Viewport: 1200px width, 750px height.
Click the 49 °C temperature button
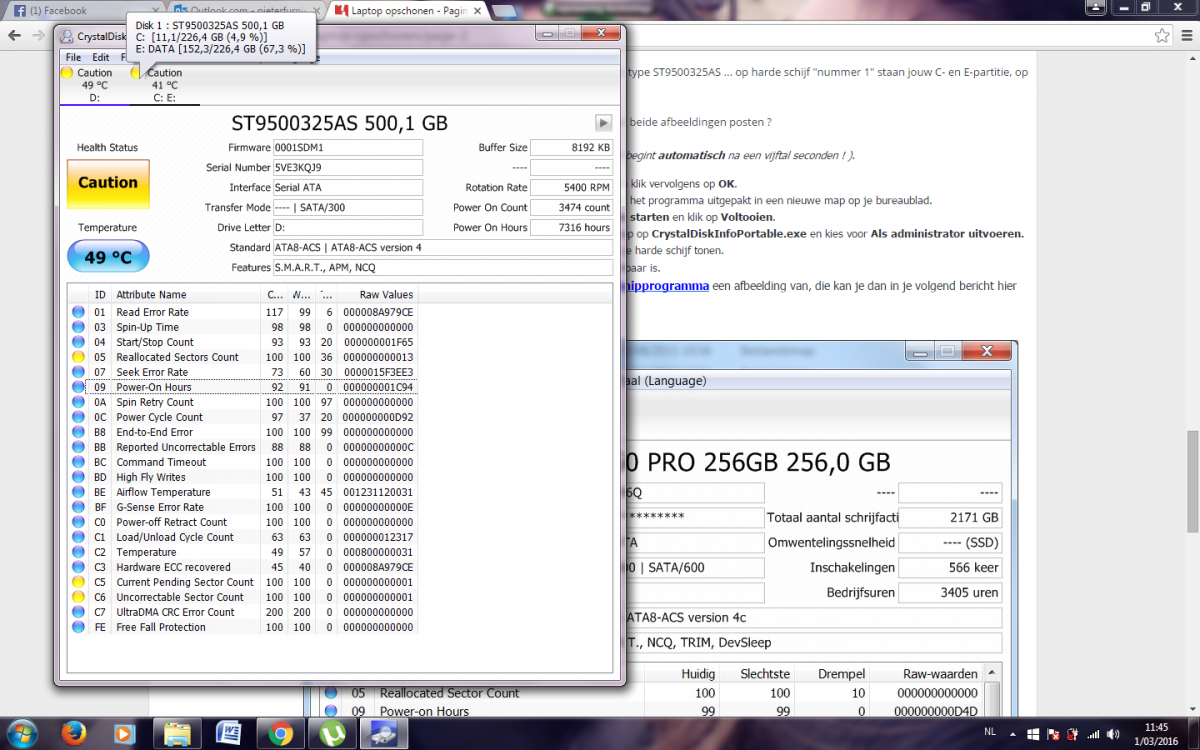click(107, 257)
